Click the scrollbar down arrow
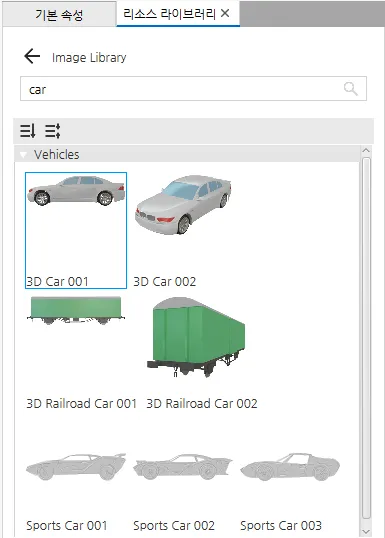Screen dimensions: 385x538 (x=366, y=531)
